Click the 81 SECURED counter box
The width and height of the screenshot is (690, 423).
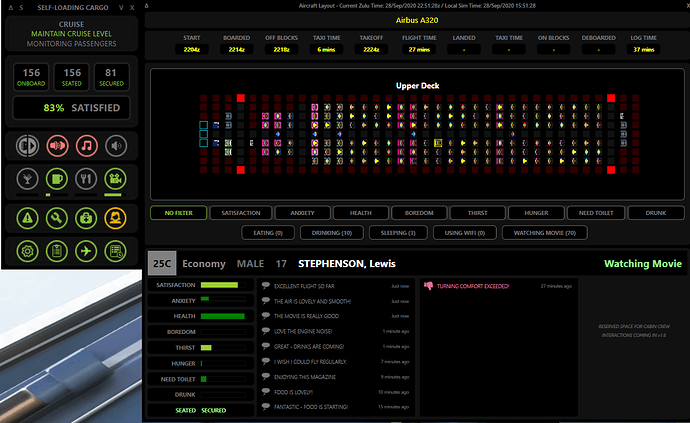[111, 77]
